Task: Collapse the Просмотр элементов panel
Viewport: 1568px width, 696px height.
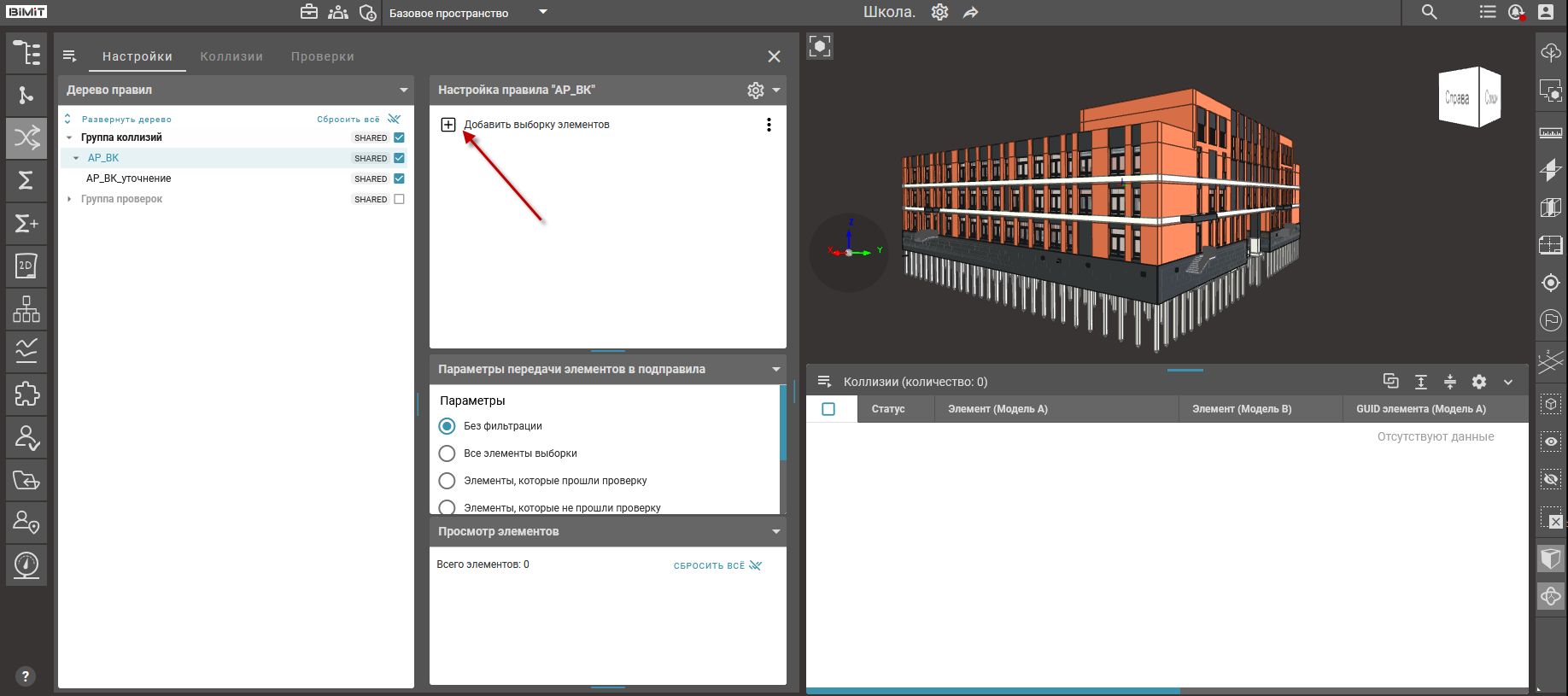Action: tap(775, 531)
